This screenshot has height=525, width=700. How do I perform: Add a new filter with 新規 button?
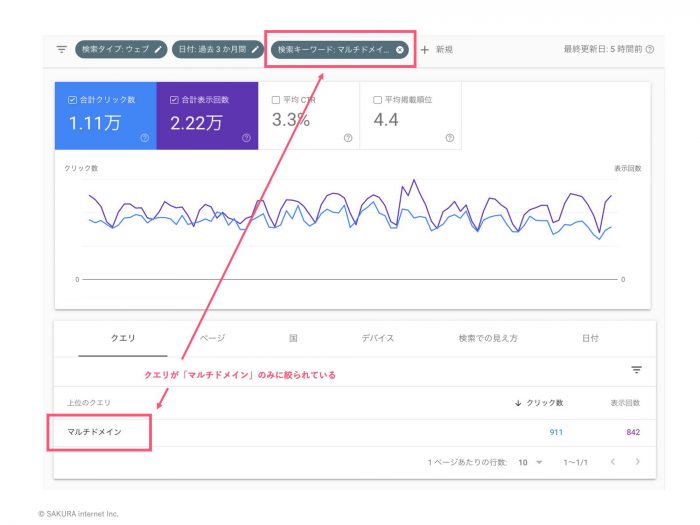tap(437, 50)
